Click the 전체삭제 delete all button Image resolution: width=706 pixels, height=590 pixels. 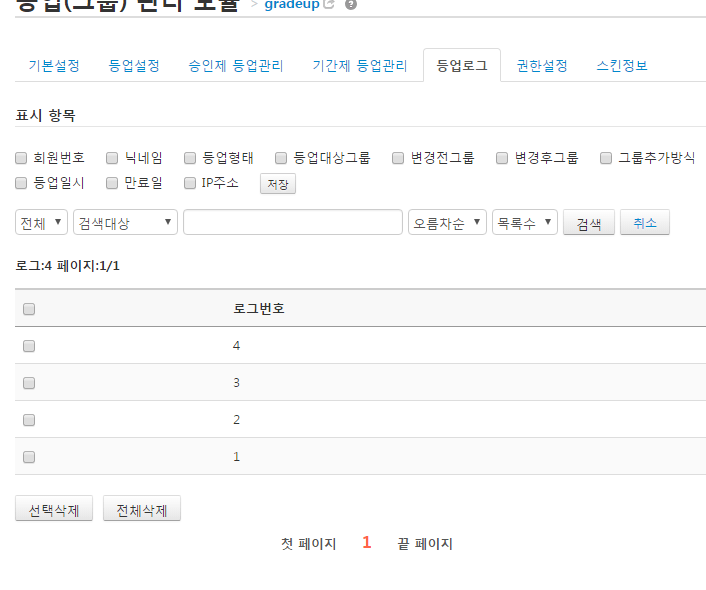(142, 509)
